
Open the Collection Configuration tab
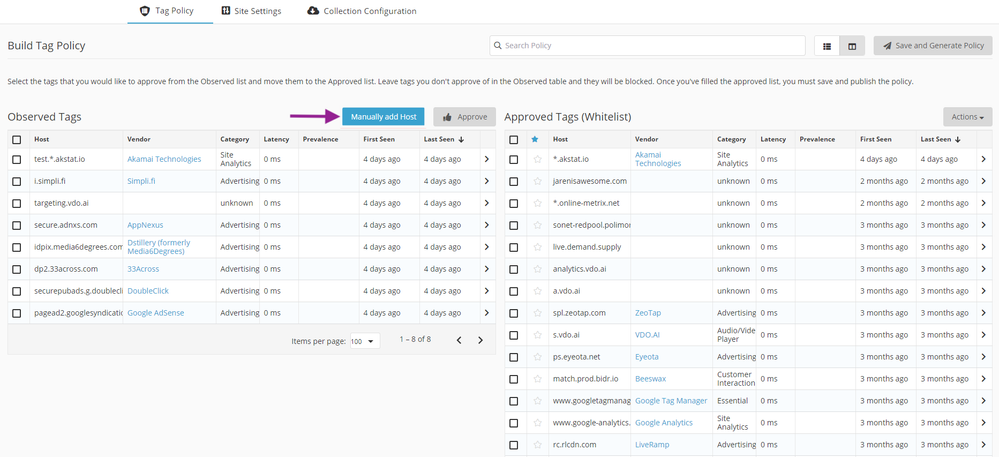(x=362, y=11)
